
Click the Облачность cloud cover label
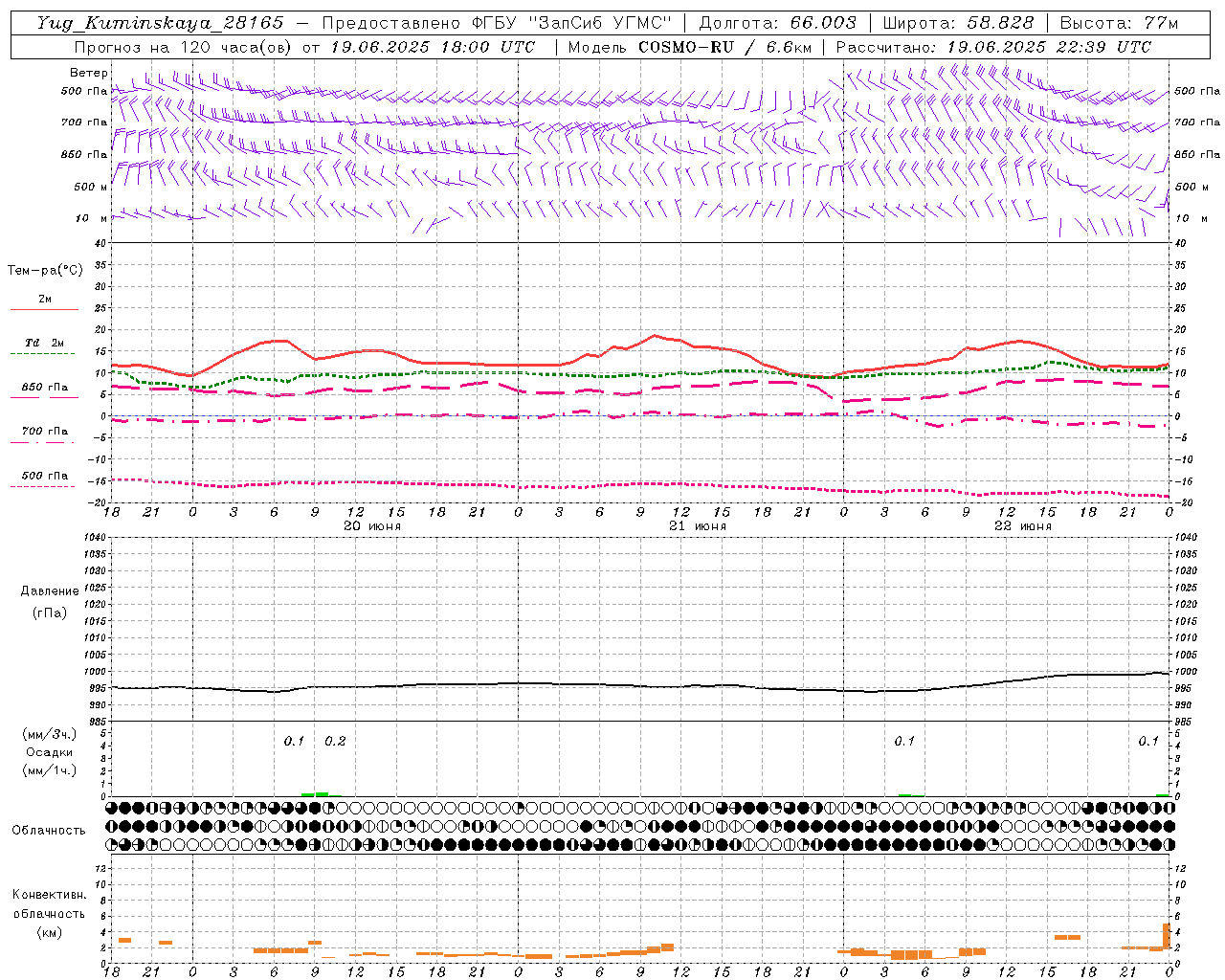[x=49, y=831]
